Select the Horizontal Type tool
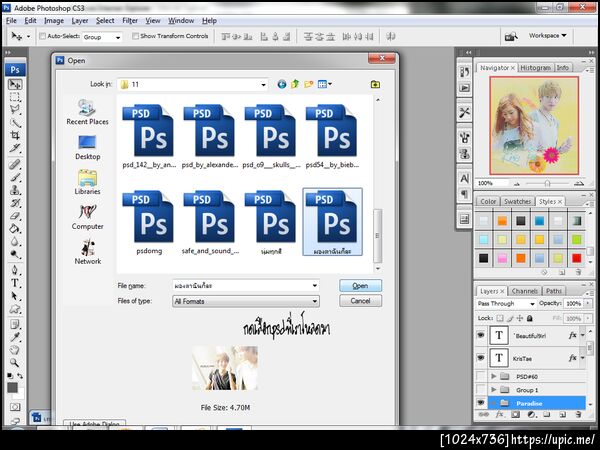600x450 pixels. [x=15, y=281]
